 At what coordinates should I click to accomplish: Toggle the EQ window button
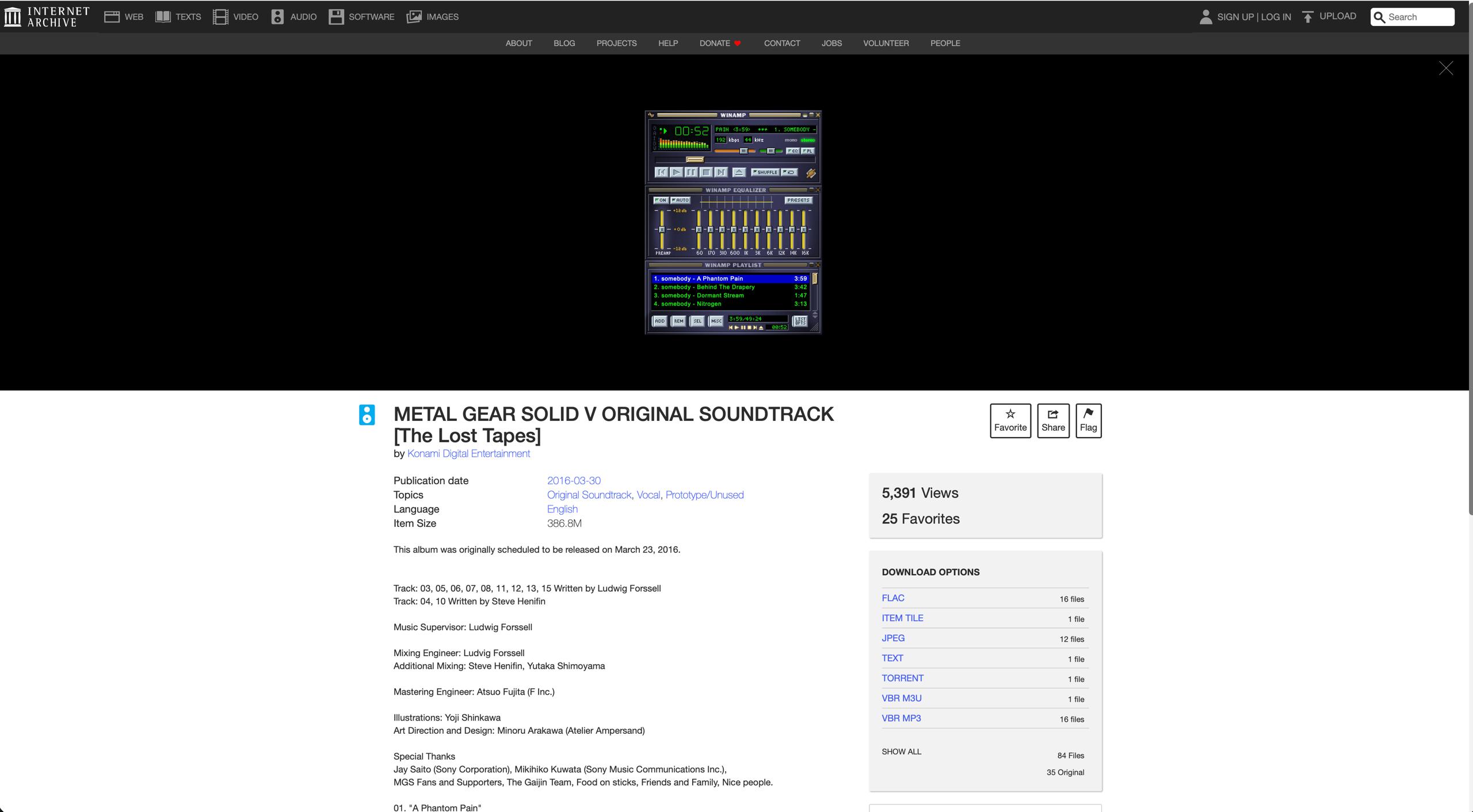[x=793, y=151]
